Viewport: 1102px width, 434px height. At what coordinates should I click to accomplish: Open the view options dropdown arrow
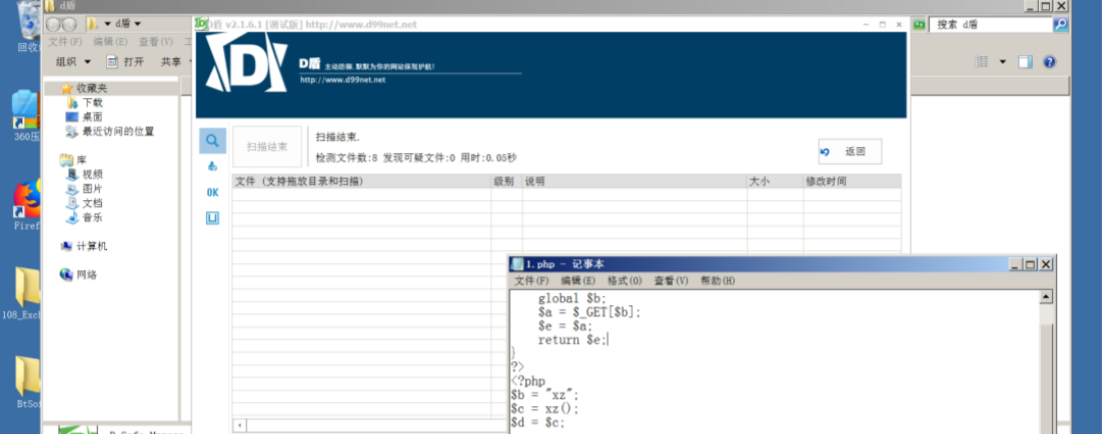[x=1002, y=62]
